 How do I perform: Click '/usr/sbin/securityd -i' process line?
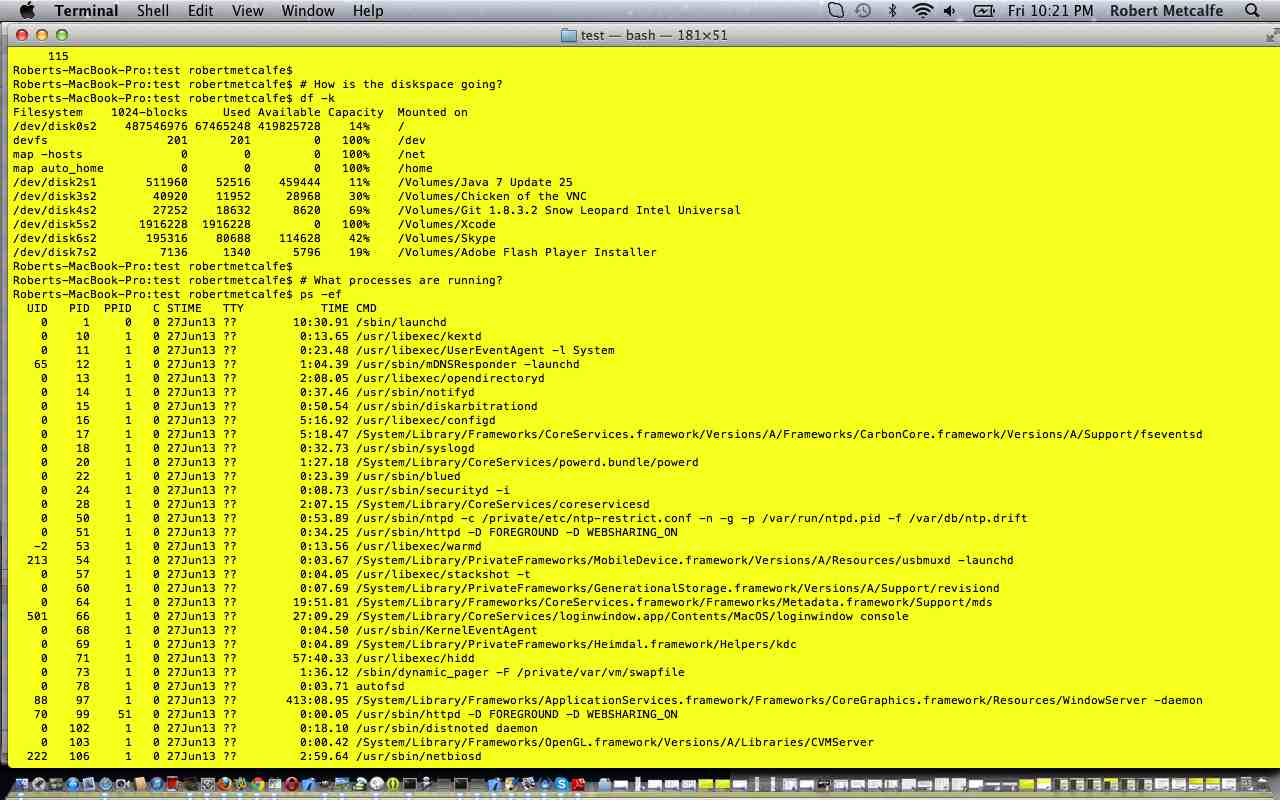[432, 490]
